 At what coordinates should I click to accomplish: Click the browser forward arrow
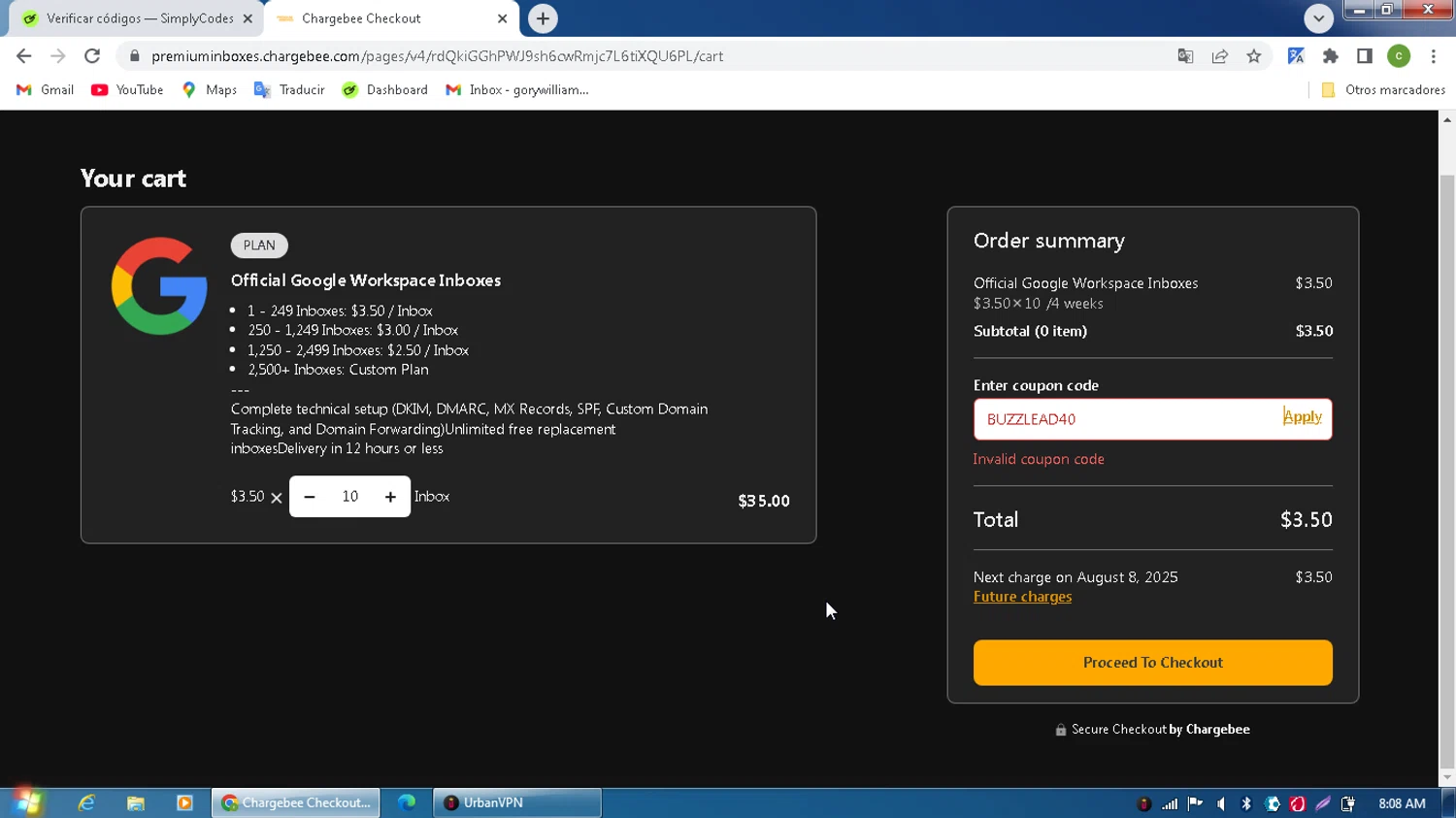pyautogui.click(x=58, y=56)
